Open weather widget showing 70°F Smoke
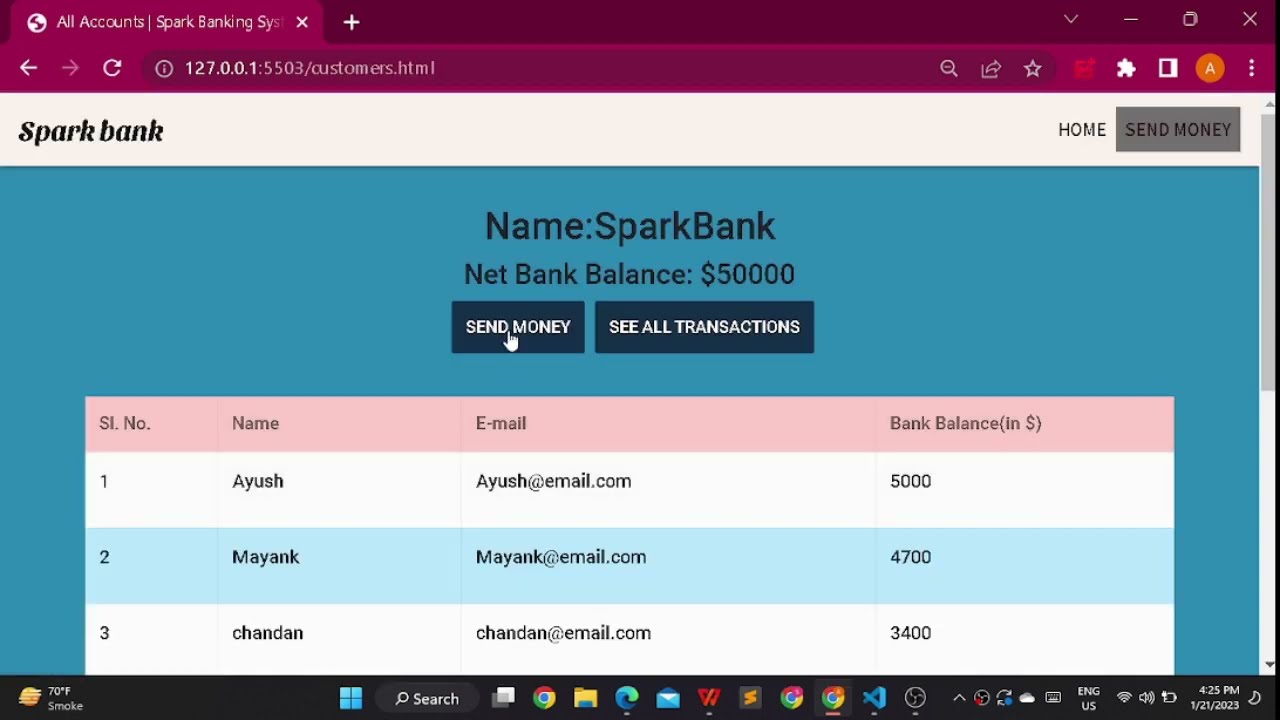This screenshot has height=720, width=1280. [50, 698]
